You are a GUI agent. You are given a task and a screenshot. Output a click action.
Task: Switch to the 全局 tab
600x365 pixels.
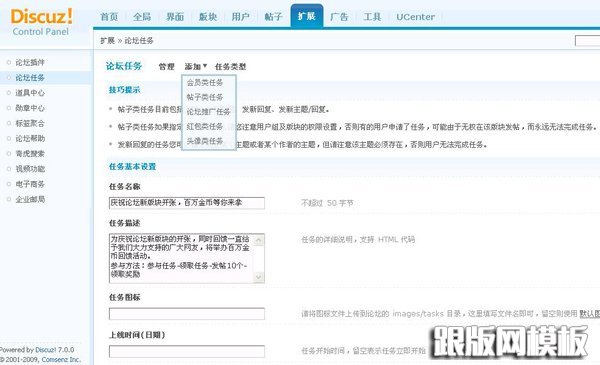click(142, 17)
